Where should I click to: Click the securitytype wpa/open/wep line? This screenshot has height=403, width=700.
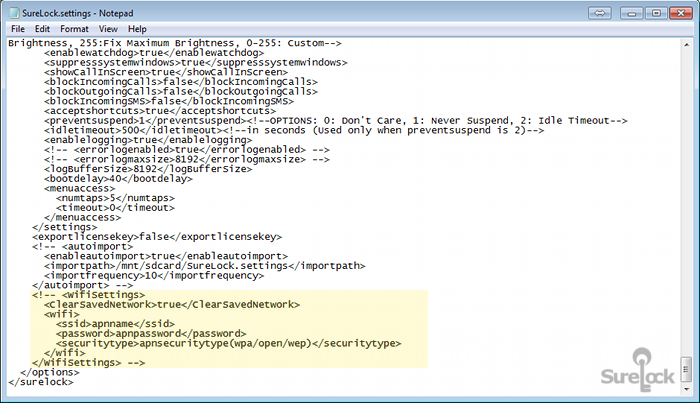pyautogui.click(x=229, y=343)
